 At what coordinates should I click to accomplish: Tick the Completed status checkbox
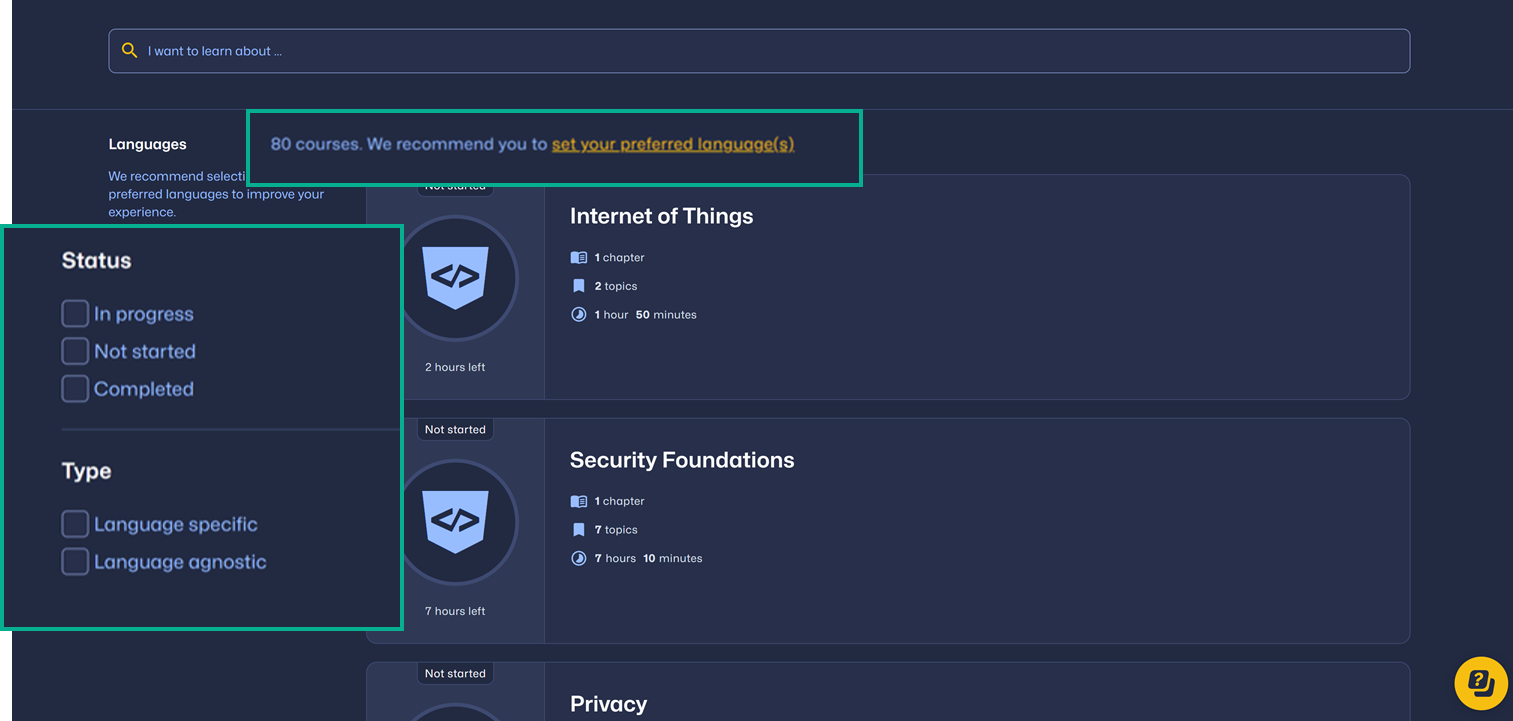(75, 389)
